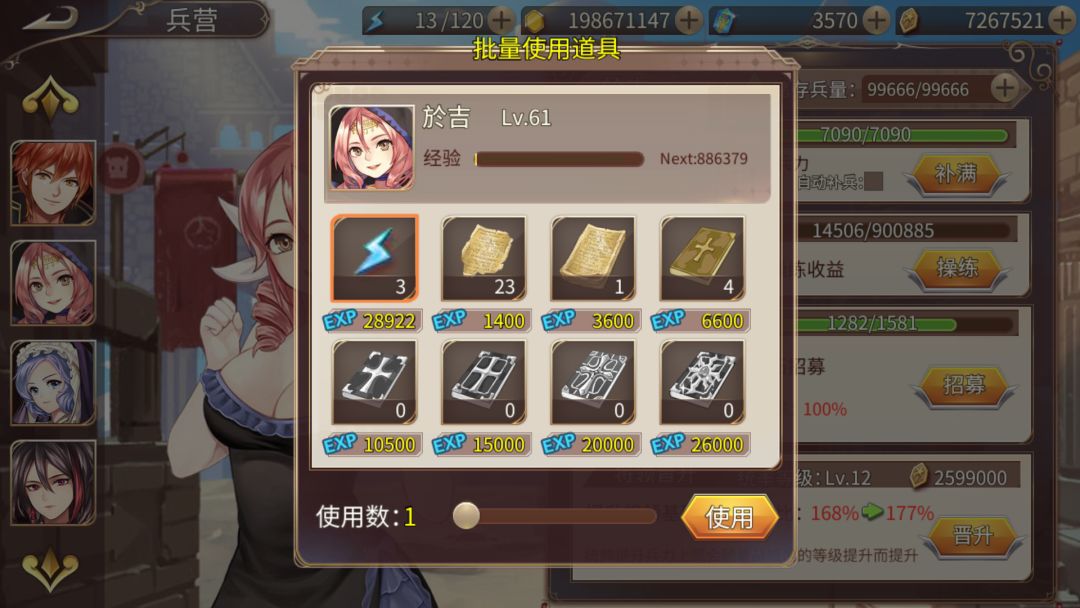Add energy with plus next to 13/120
Screen dimensions: 1080x608
[x=502, y=21]
